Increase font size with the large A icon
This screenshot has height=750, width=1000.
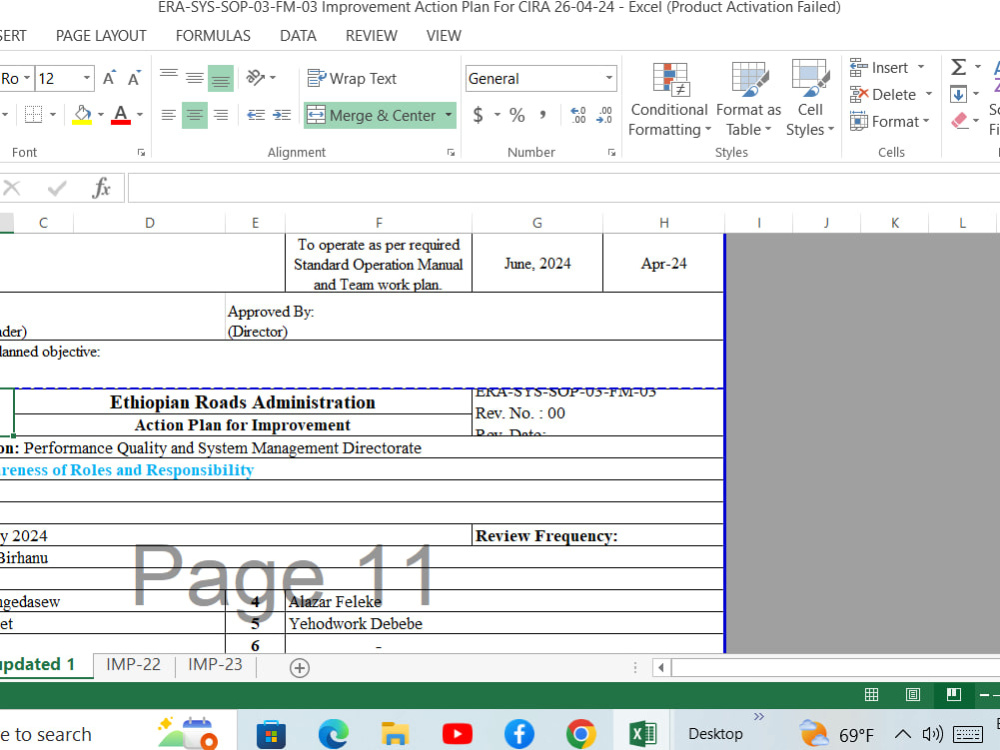pyautogui.click(x=109, y=78)
